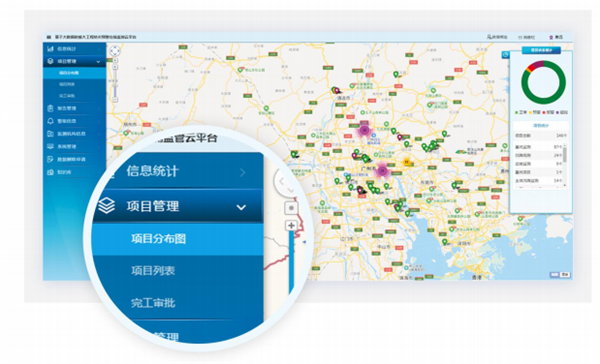Click the clock icon tab beside statistics panel
Image resolution: width=600 pixels, height=364 pixels.
(x=506, y=55)
